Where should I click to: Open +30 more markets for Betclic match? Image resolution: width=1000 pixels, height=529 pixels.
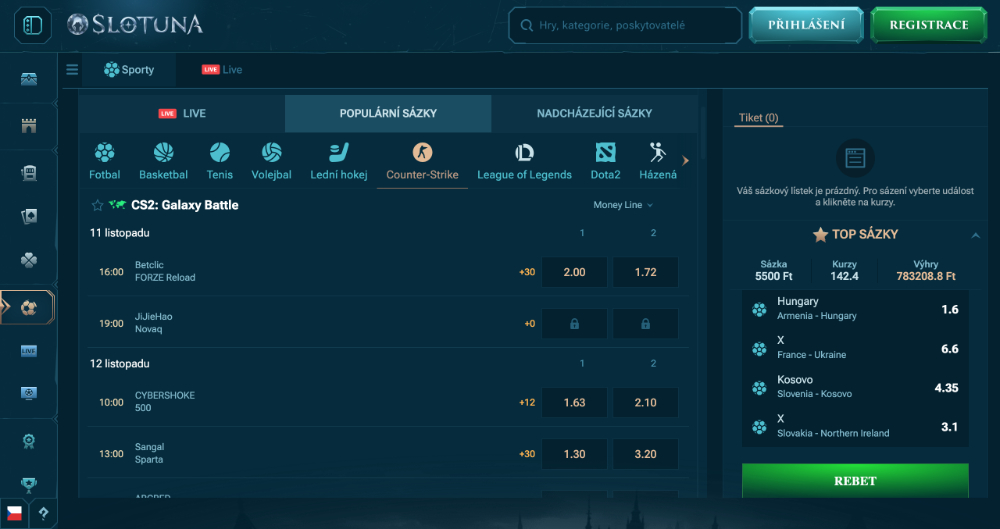[x=527, y=272]
